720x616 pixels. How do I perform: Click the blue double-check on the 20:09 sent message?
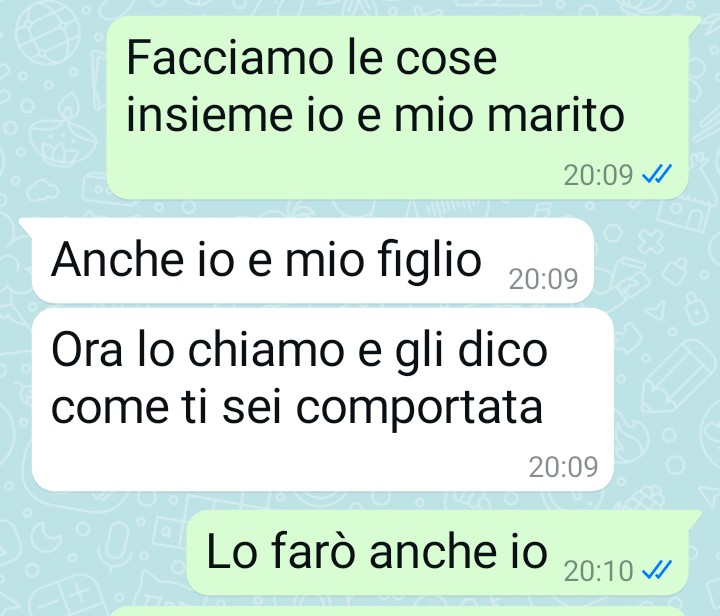(x=657, y=174)
